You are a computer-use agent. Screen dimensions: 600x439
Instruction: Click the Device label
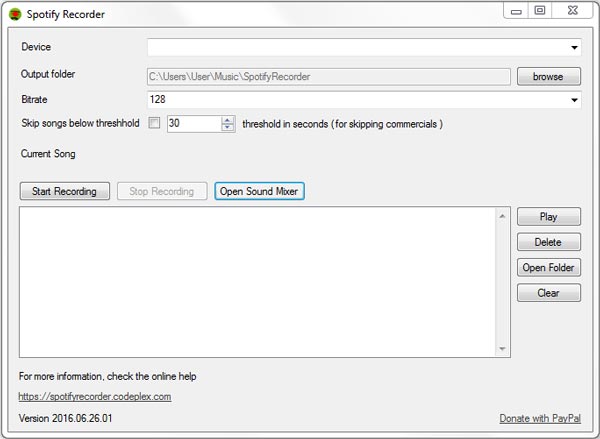click(36, 47)
